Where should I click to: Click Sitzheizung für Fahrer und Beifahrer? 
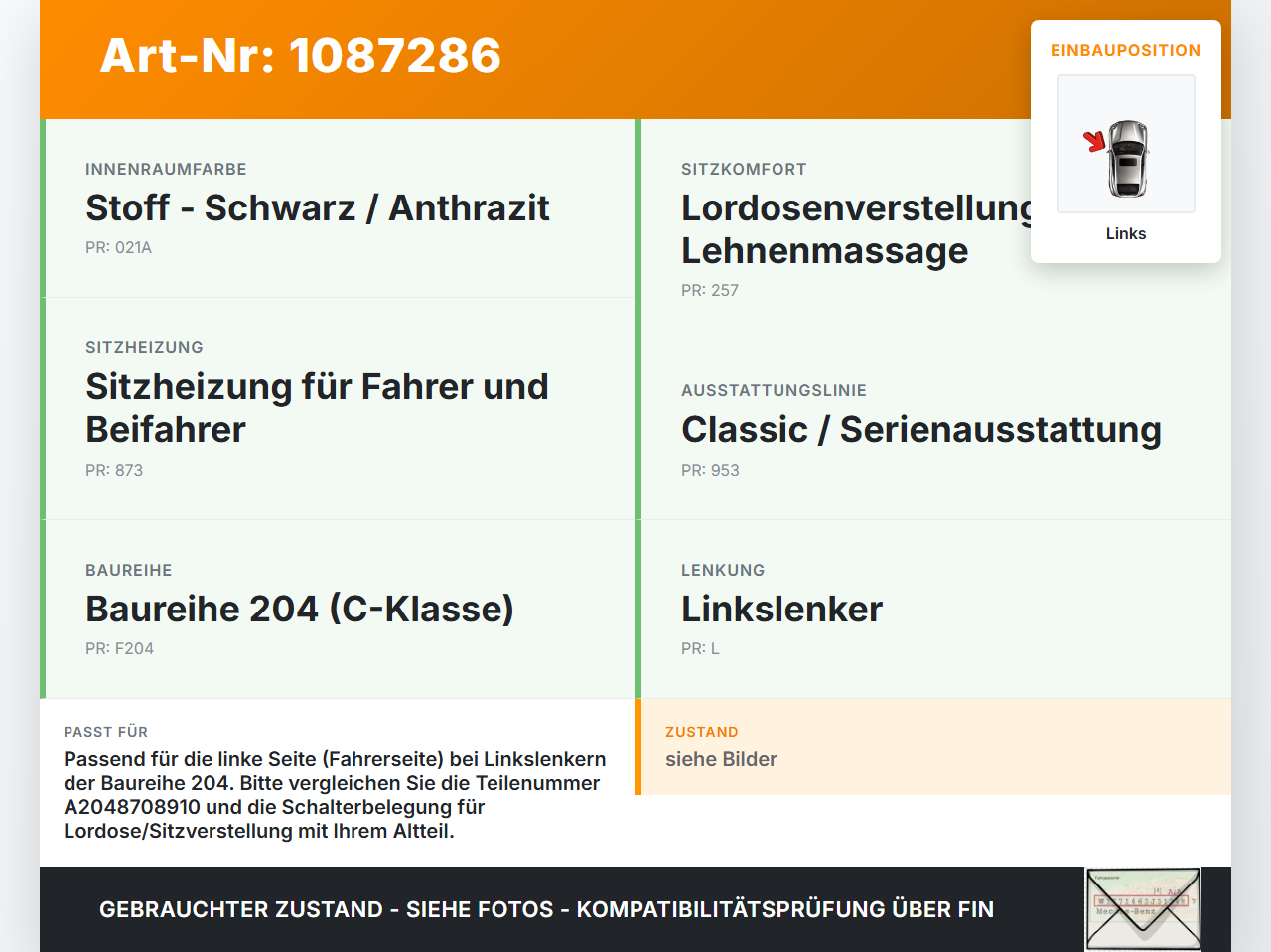coord(317,407)
